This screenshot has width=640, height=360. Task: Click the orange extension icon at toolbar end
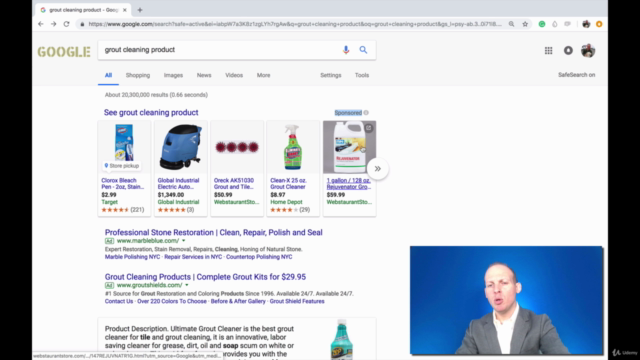pos(599,24)
